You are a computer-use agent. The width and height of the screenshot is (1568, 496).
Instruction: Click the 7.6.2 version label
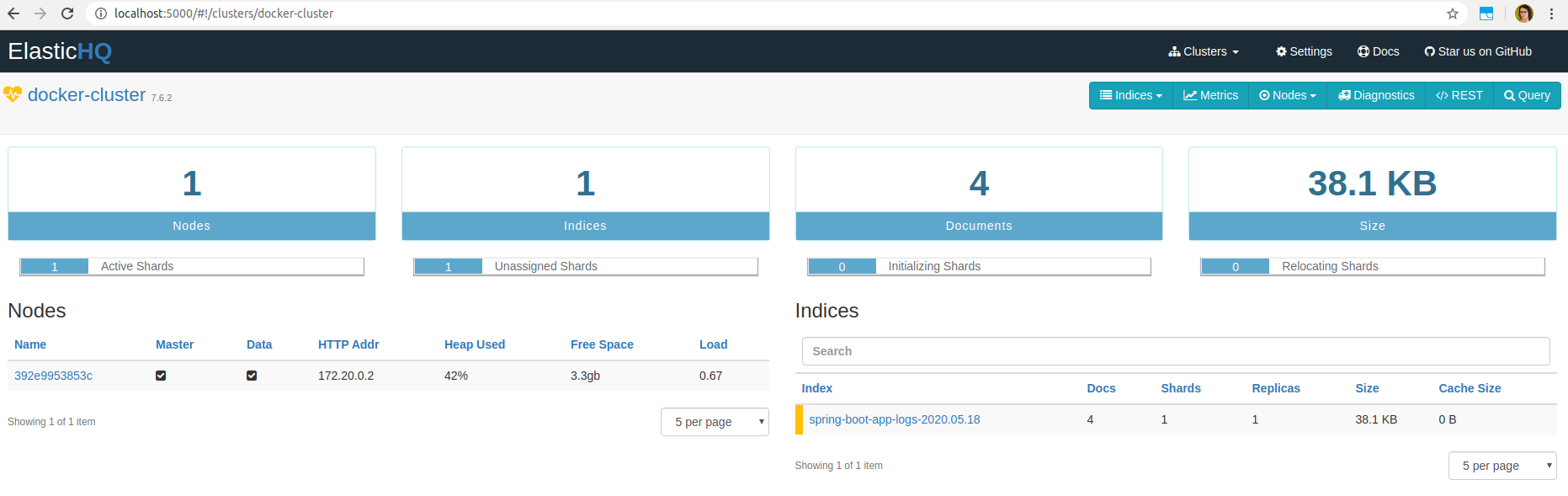pyautogui.click(x=162, y=98)
